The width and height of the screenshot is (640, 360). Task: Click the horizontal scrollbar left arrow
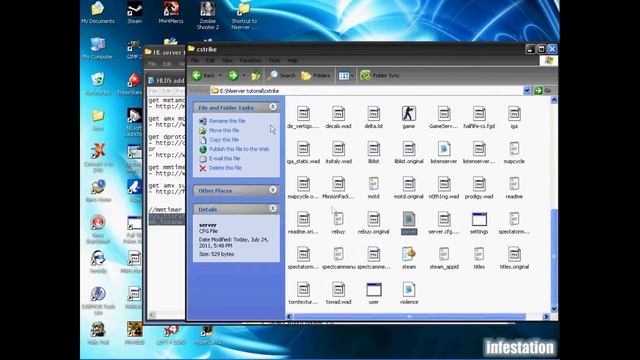click(x=289, y=316)
